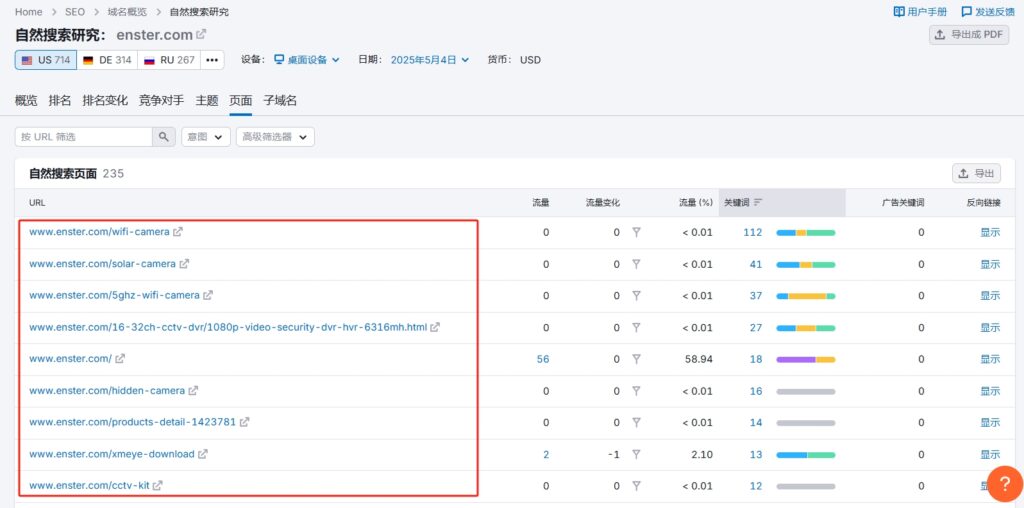
Task: Click 显示 backlinks link in xmeye-download row
Action: pos(990,454)
